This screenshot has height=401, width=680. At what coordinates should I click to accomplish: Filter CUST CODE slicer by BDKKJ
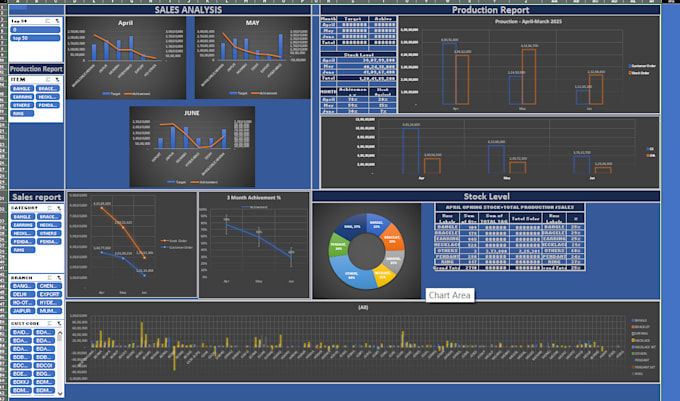click(21, 382)
